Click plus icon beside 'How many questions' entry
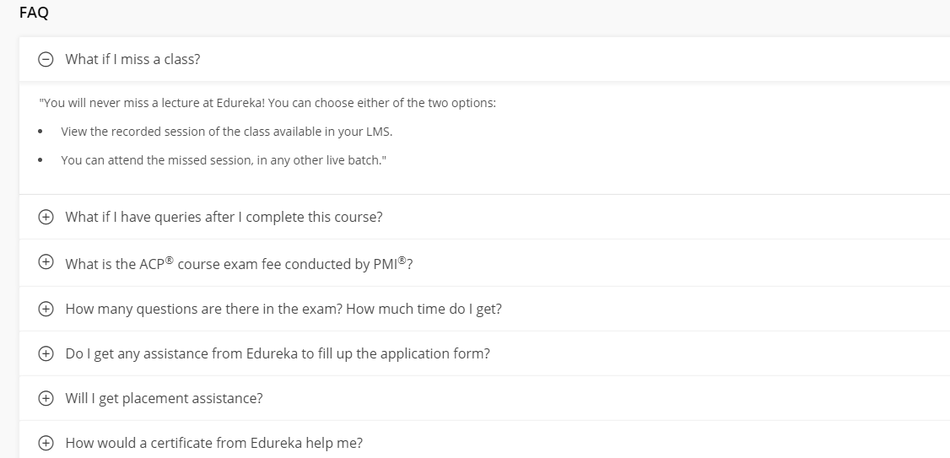The image size is (950, 458). click(x=45, y=309)
